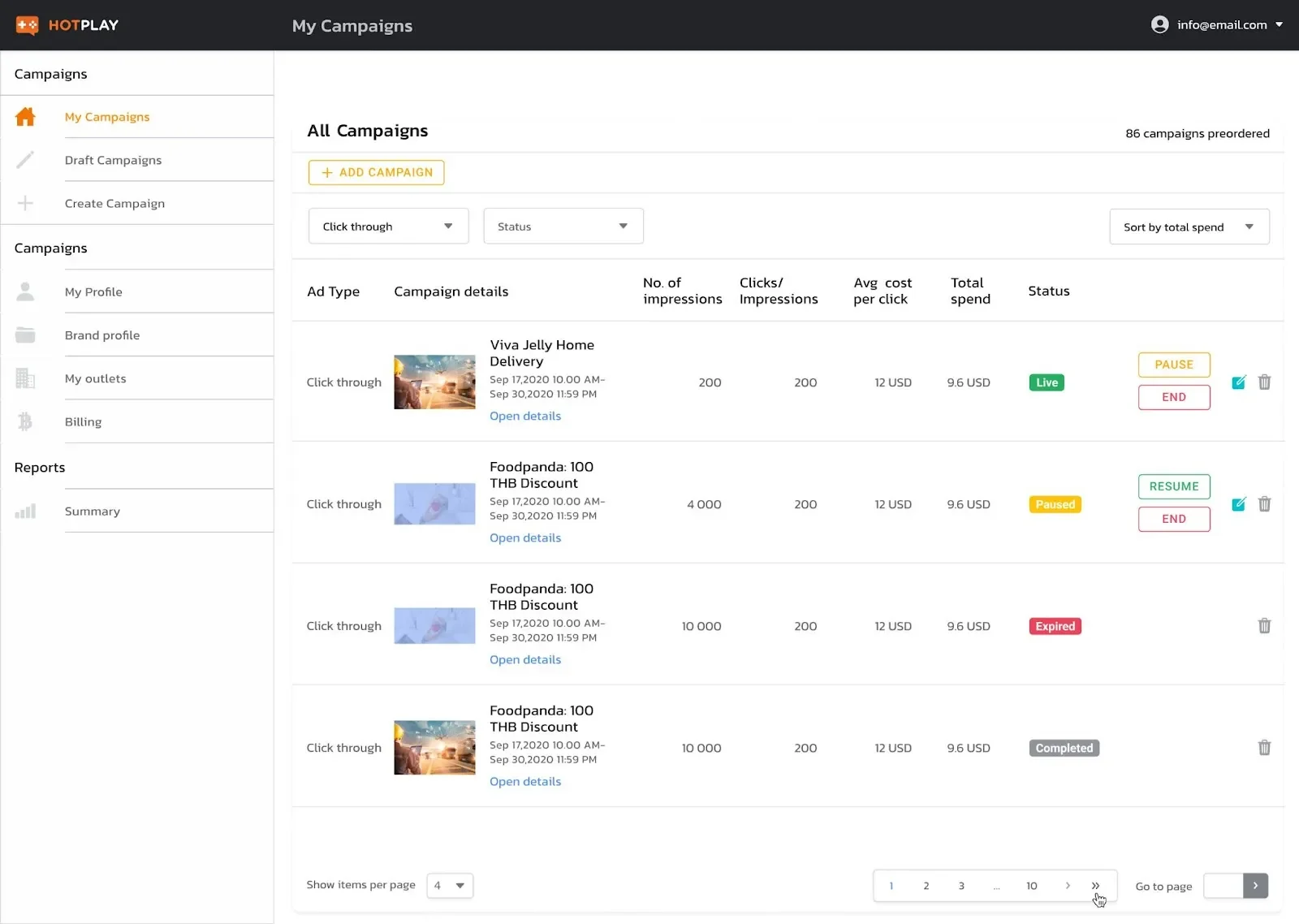Click the My Campaigns home icon
1299x924 pixels.
point(25,117)
